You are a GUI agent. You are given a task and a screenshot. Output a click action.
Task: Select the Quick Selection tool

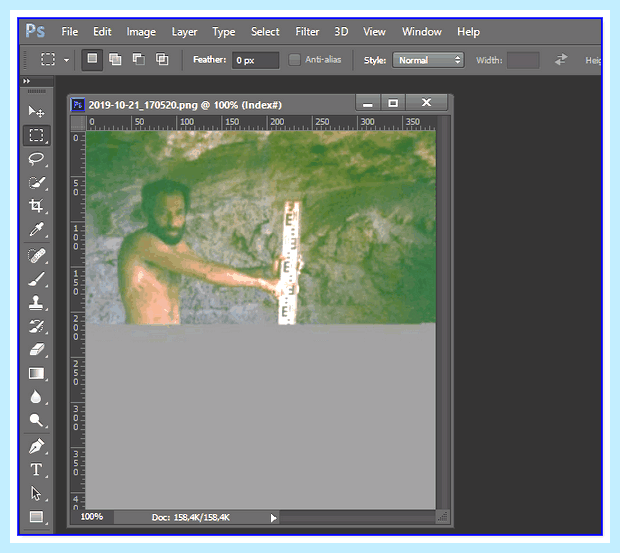tap(36, 182)
